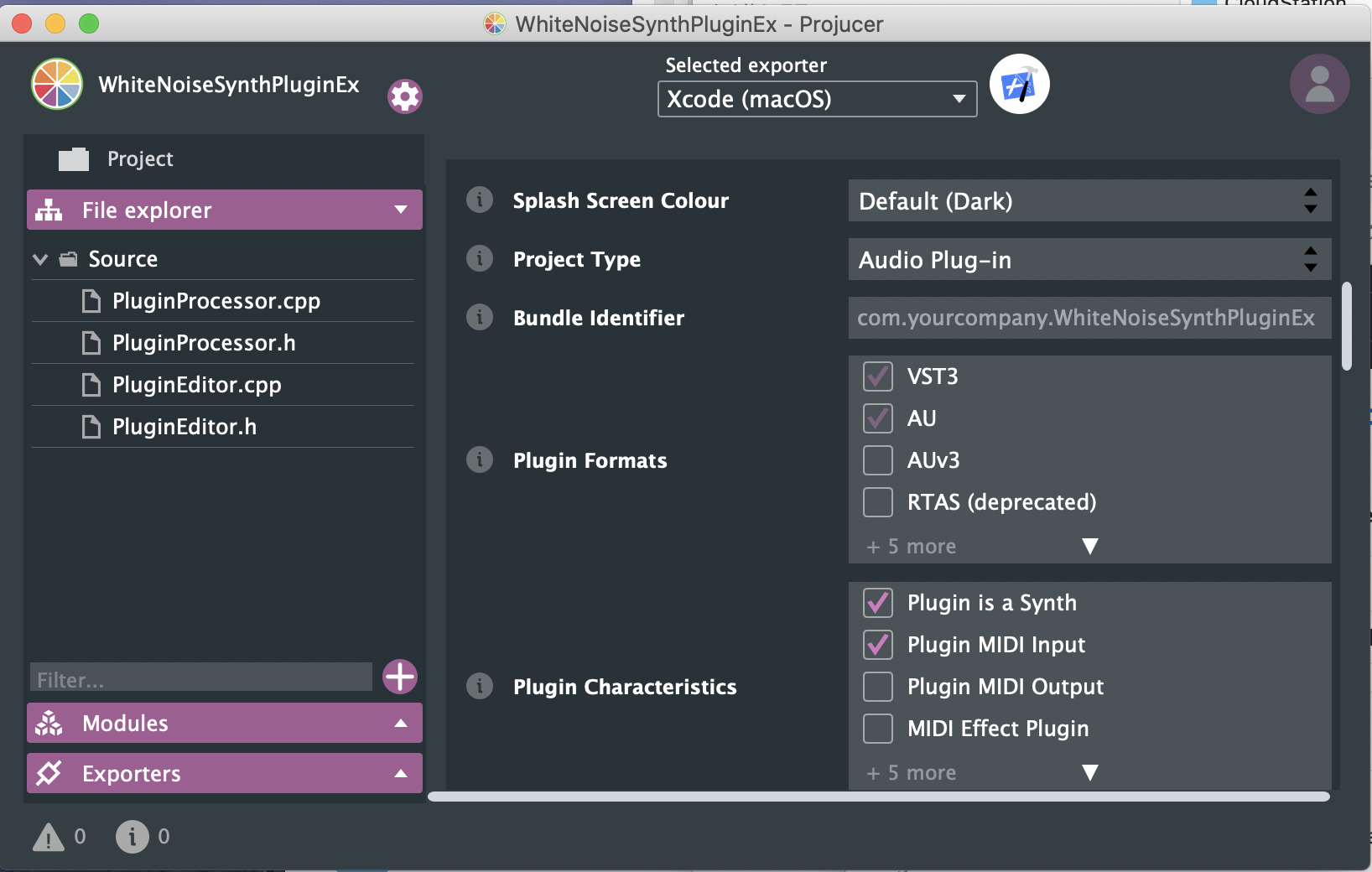The height and width of the screenshot is (872, 1372).
Task: Step the Splash Screen Colour selector
Action: pos(1310,200)
